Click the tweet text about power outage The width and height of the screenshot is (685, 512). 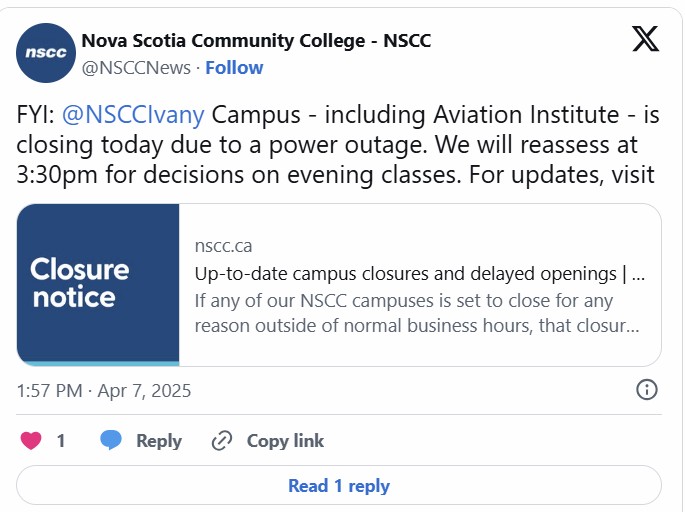click(338, 145)
